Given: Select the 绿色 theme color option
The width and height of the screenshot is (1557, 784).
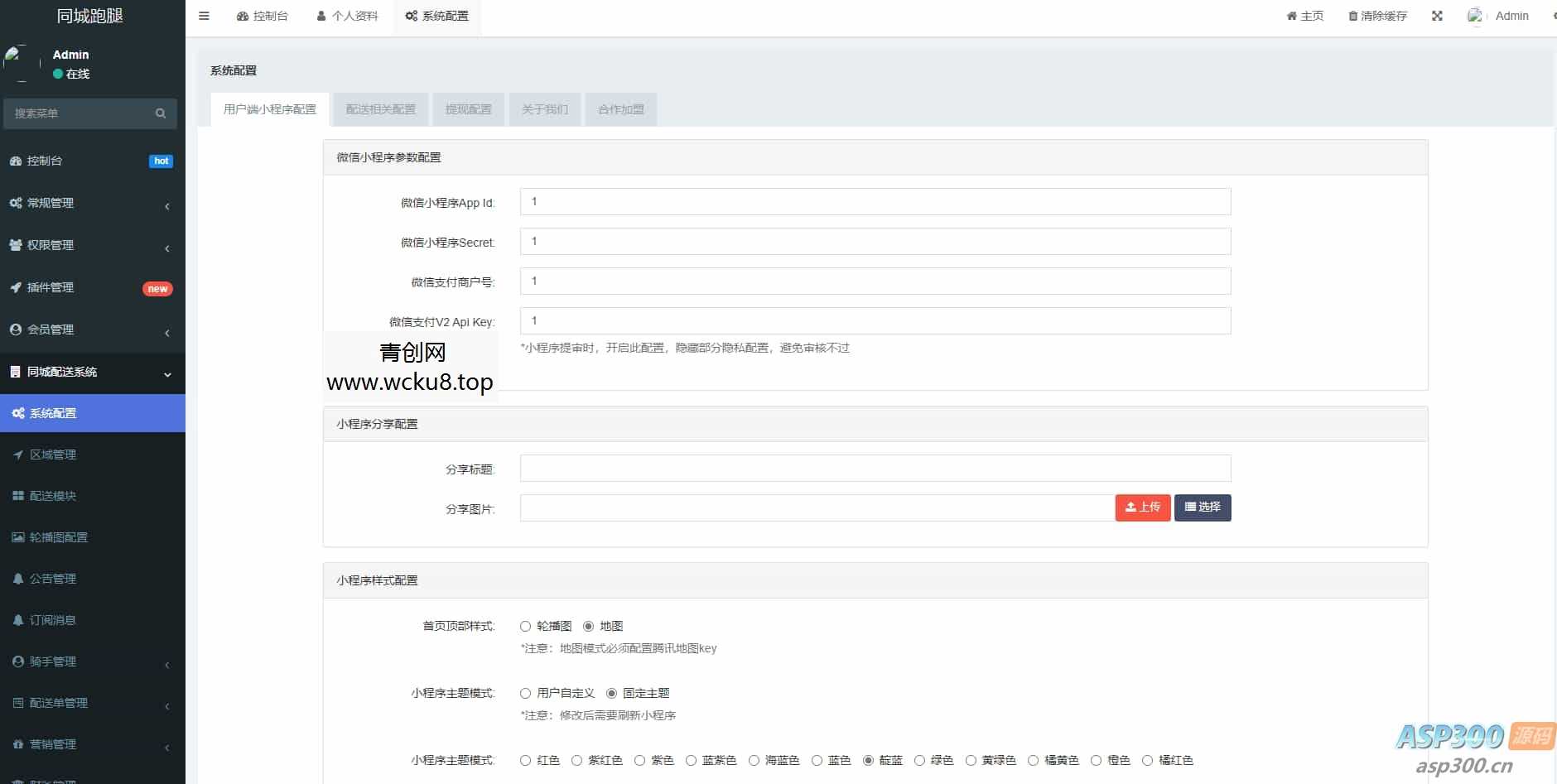Looking at the screenshot, I should point(921,760).
